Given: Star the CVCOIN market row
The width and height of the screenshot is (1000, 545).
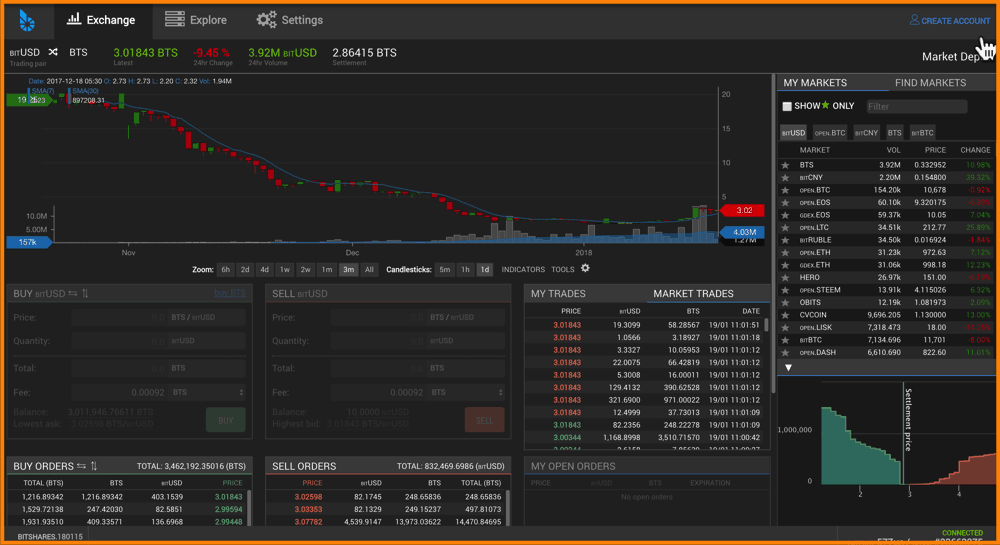Looking at the screenshot, I should coord(786,315).
